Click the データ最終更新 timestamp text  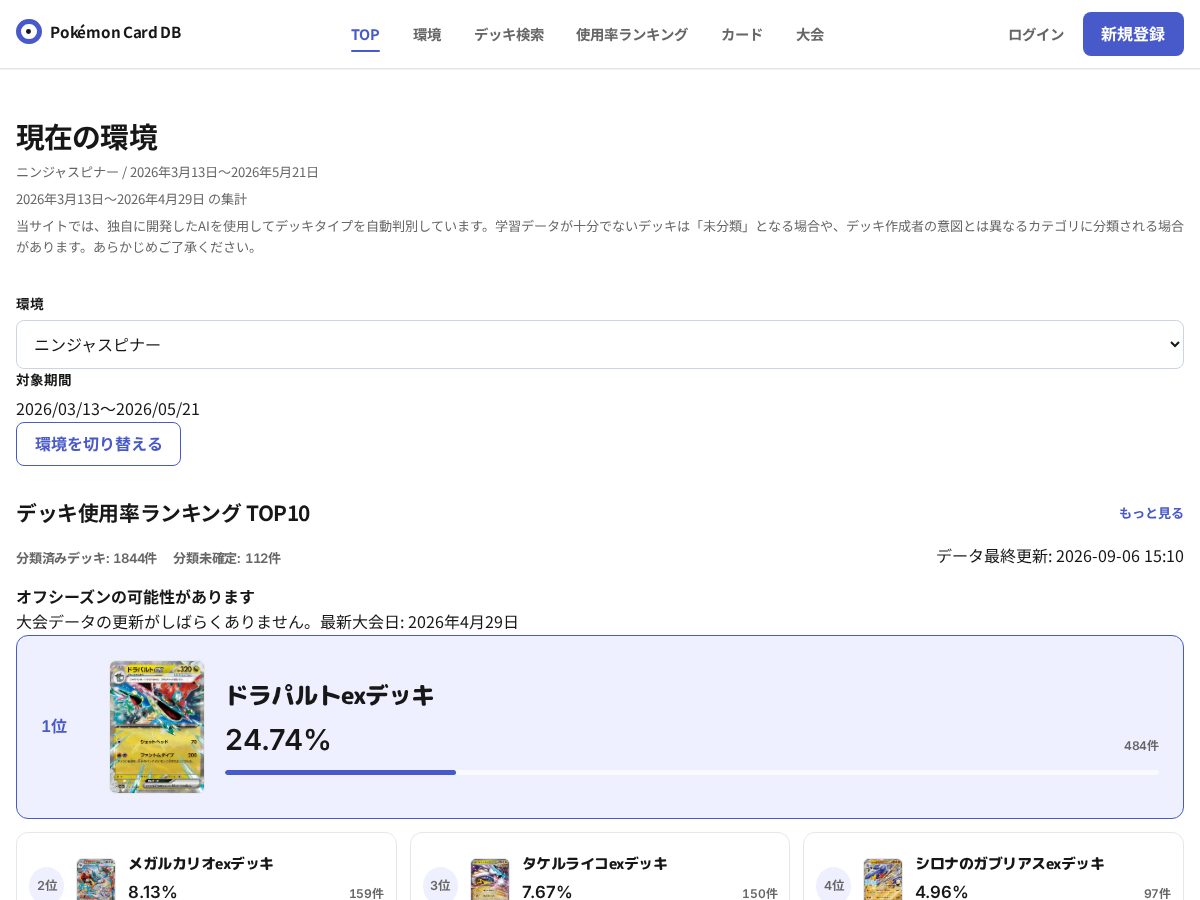[1060, 556]
